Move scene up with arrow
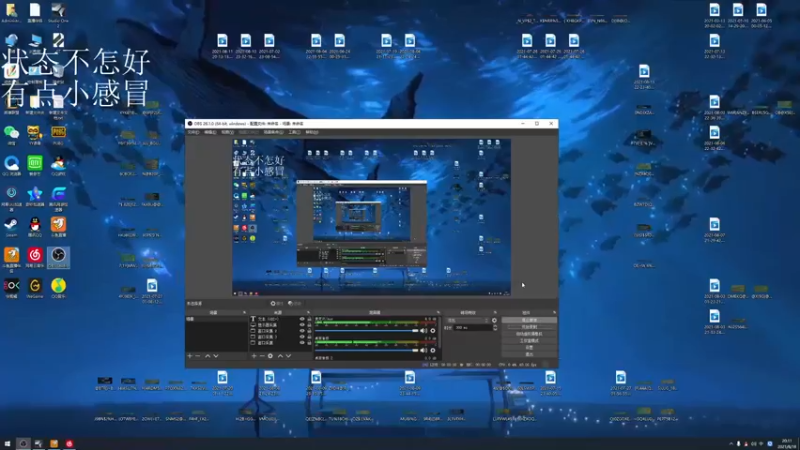The image size is (800, 450). pyautogui.click(x=207, y=356)
